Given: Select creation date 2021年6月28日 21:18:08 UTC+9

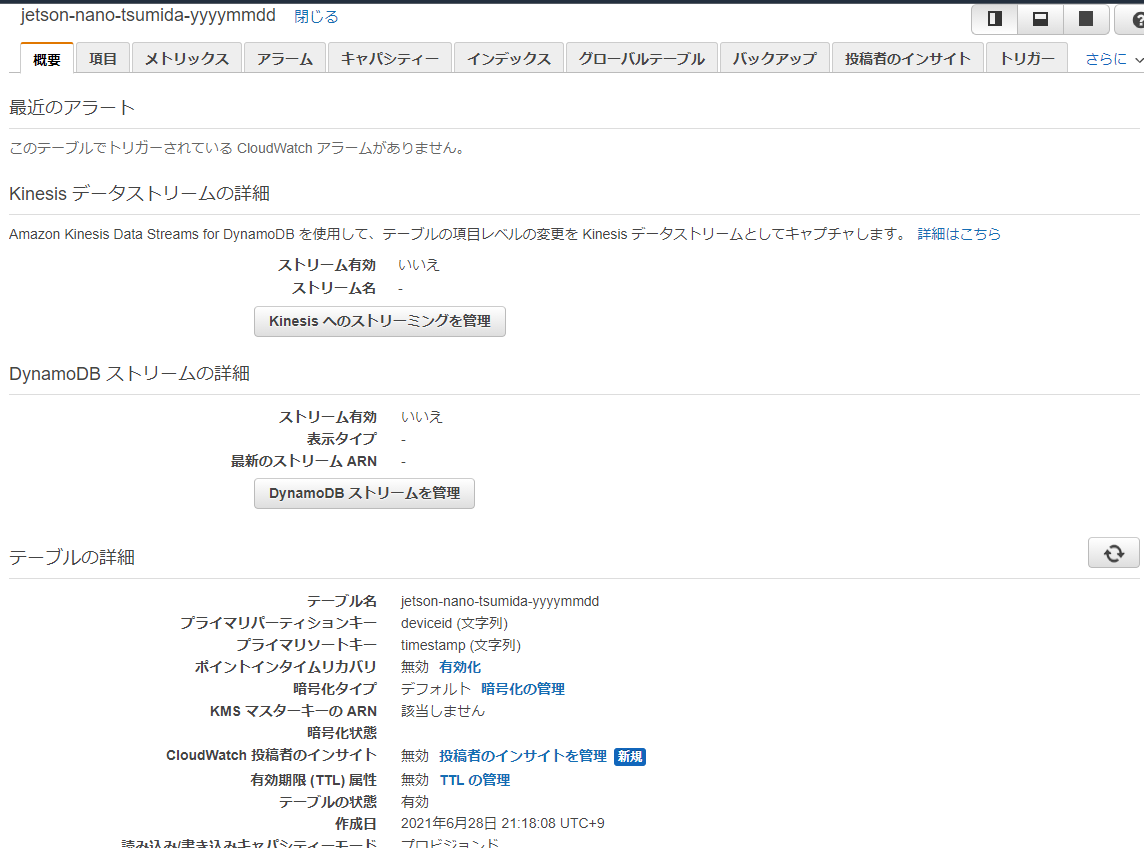Looking at the screenshot, I should click(503, 823).
